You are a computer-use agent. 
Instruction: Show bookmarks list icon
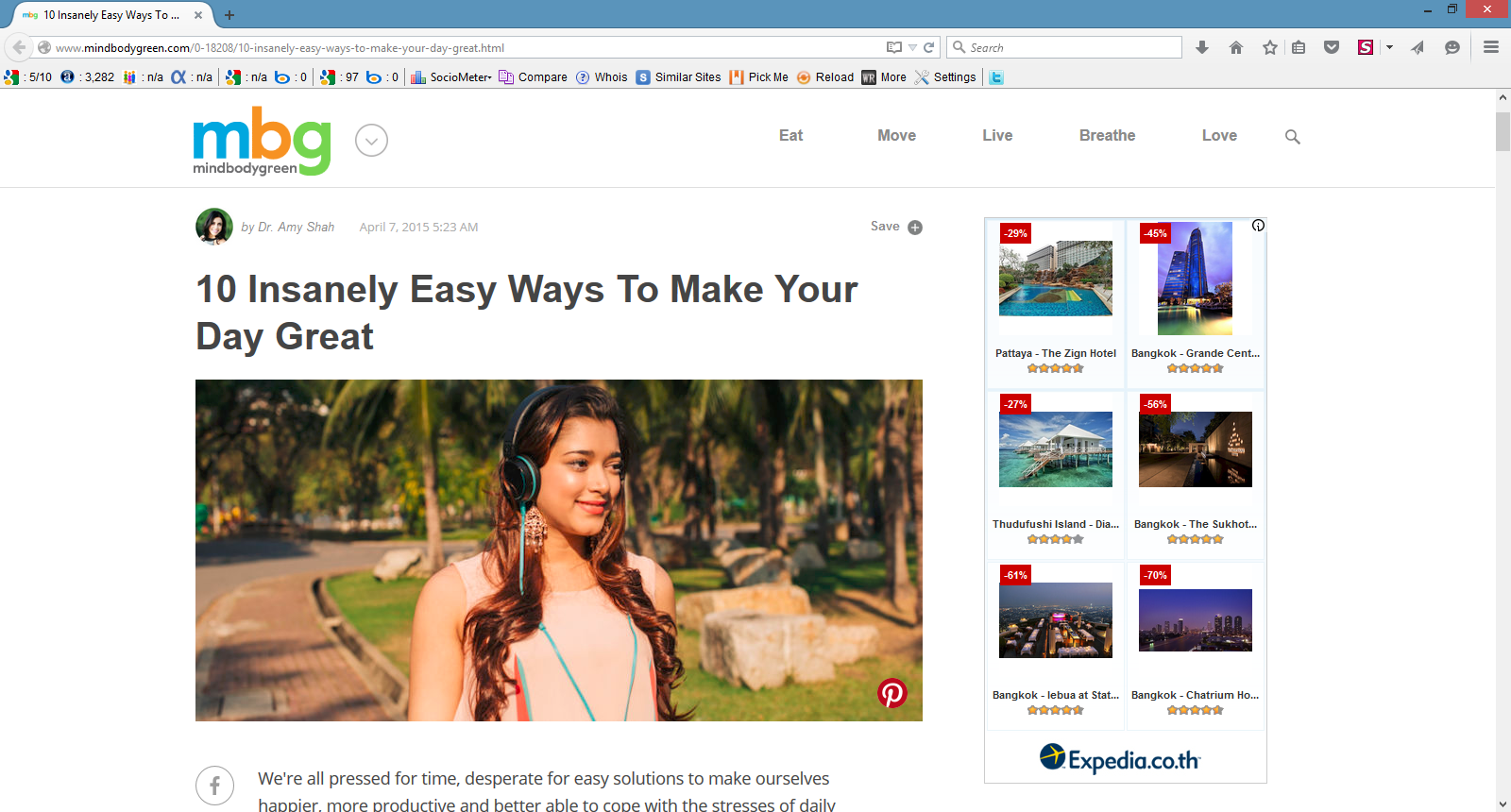click(x=1299, y=47)
